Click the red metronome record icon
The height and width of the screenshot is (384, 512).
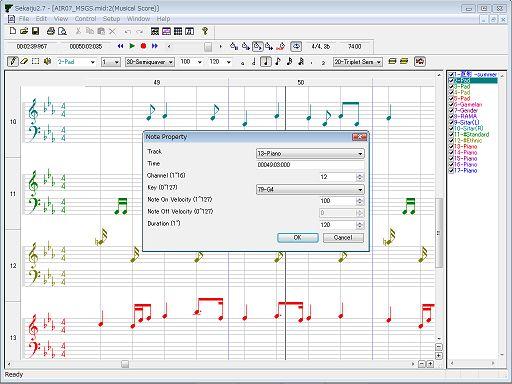[281, 46]
